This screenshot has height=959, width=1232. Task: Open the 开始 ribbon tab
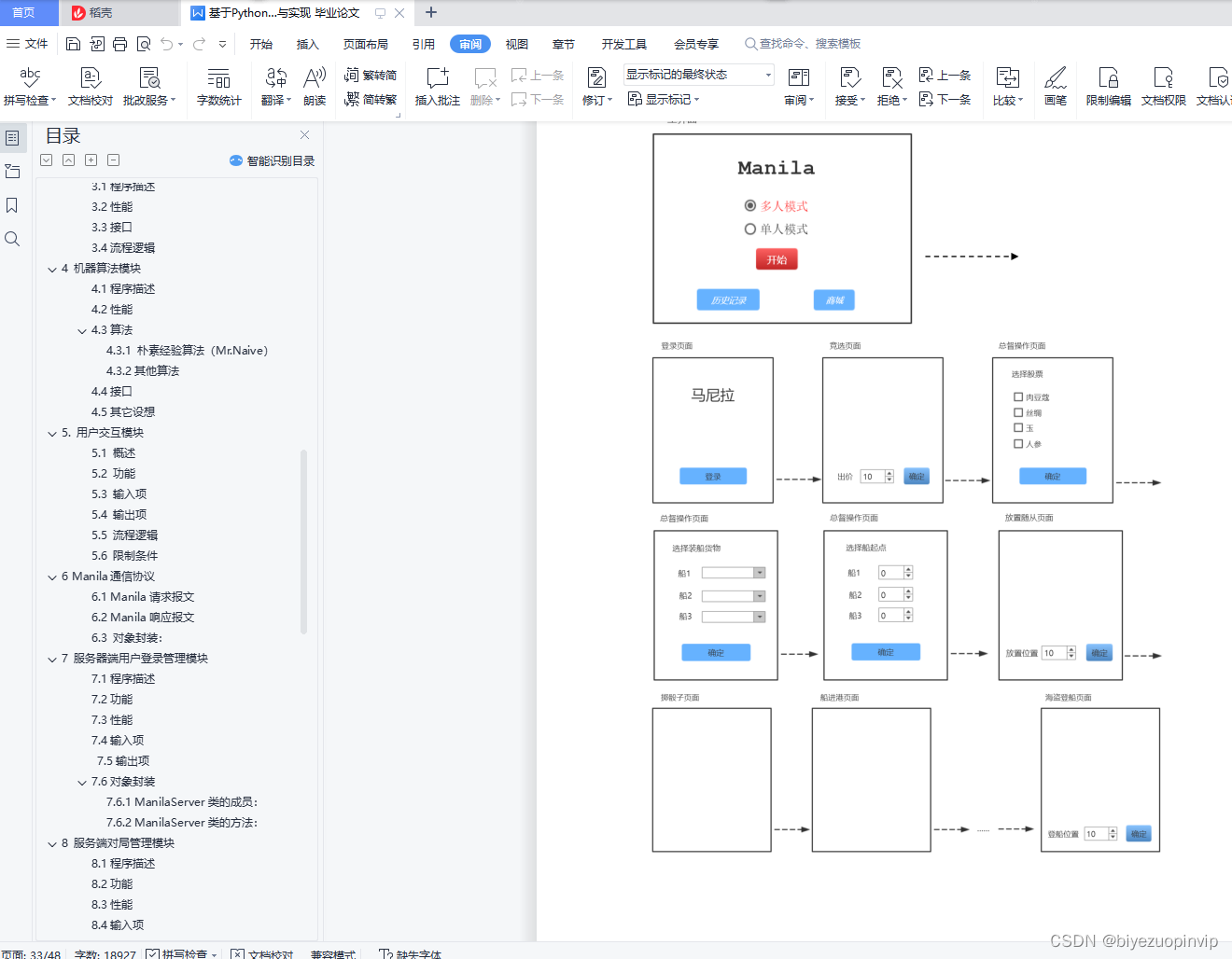(x=261, y=44)
